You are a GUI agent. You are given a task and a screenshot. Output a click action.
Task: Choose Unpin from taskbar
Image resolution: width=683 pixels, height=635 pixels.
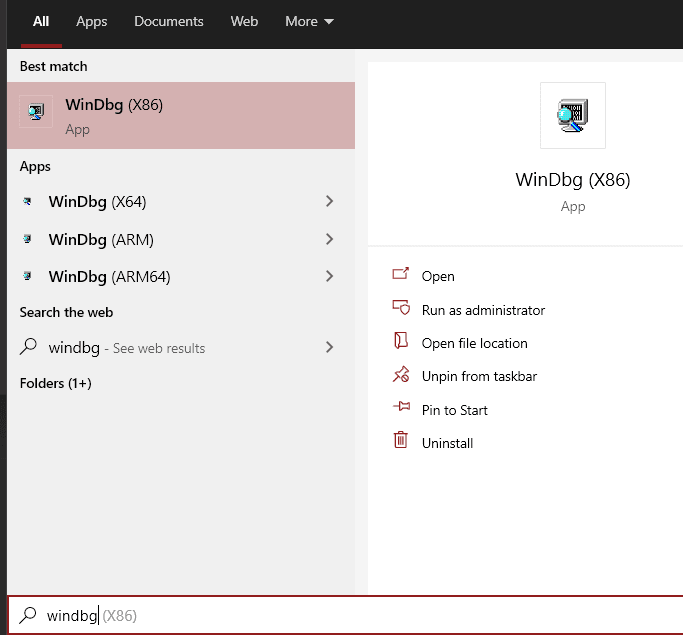pyautogui.click(x=479, y=376)
